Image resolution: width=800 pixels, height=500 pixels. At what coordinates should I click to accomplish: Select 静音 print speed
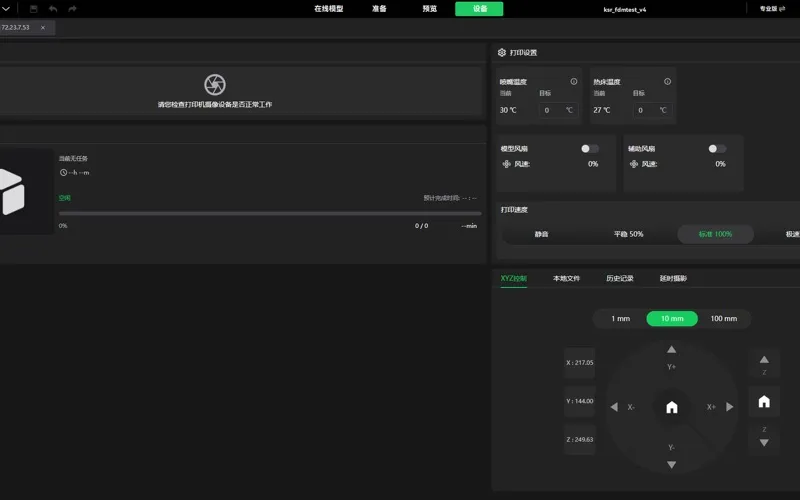click(x=541, y=234)
